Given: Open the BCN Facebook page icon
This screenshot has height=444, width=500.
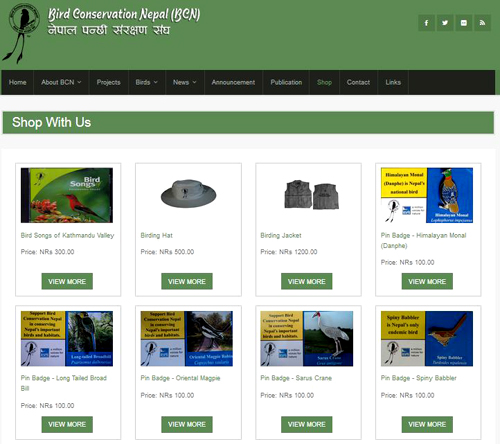Looking at the screenshot, I should pyautogui.click(x=426, y=23).
